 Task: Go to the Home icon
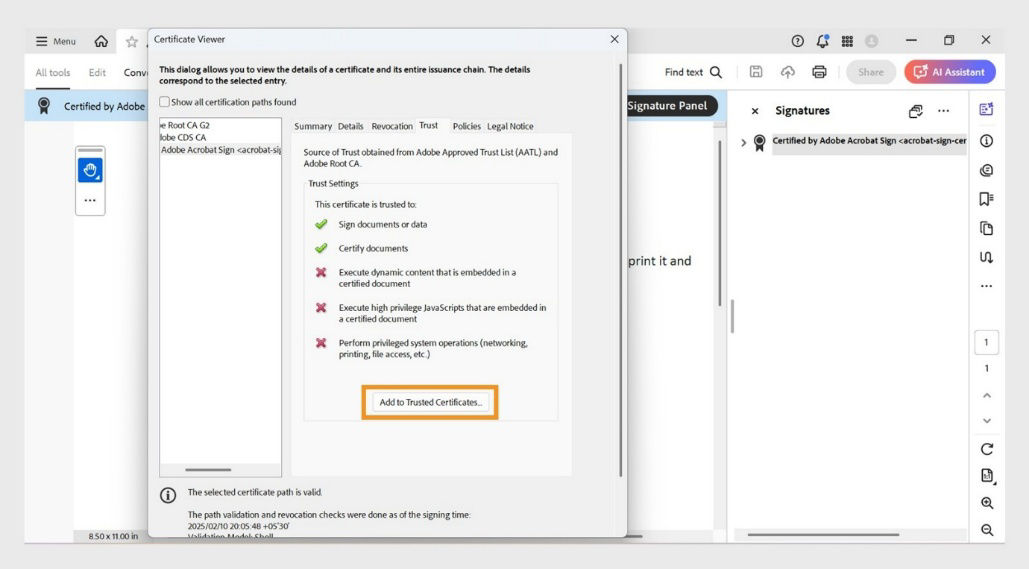point(101,41)
